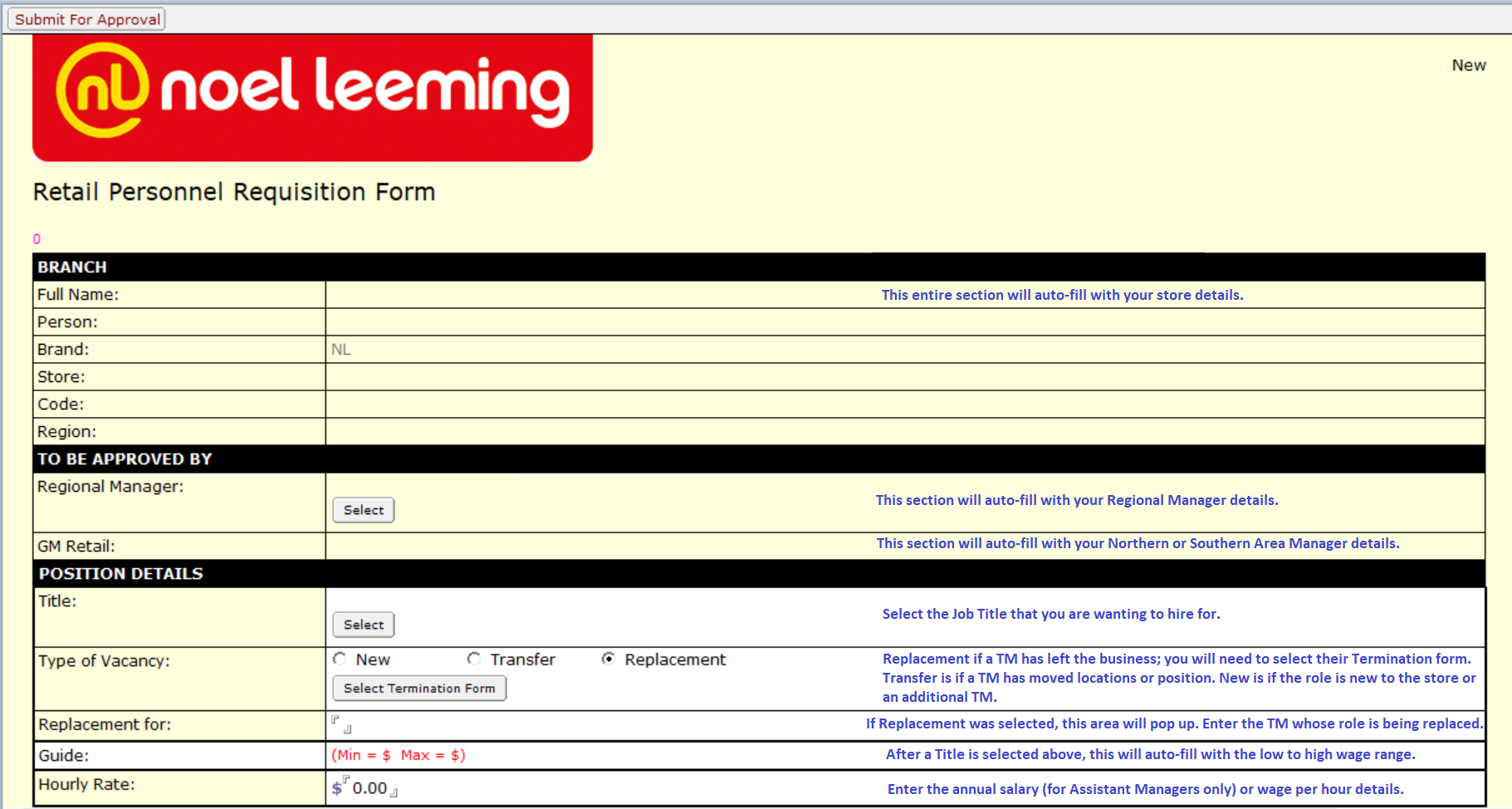Image resolution: width=1512 pixels, height=809 pixels.
Task: Click the Noel Leeming logo banner
Action: coord(312,98)
